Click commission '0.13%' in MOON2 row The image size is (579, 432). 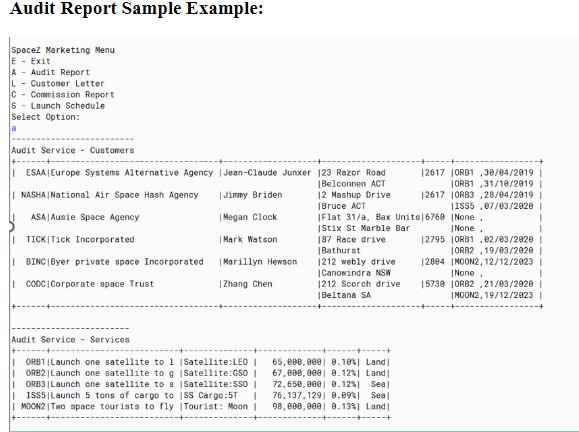[x=343, y=407]
